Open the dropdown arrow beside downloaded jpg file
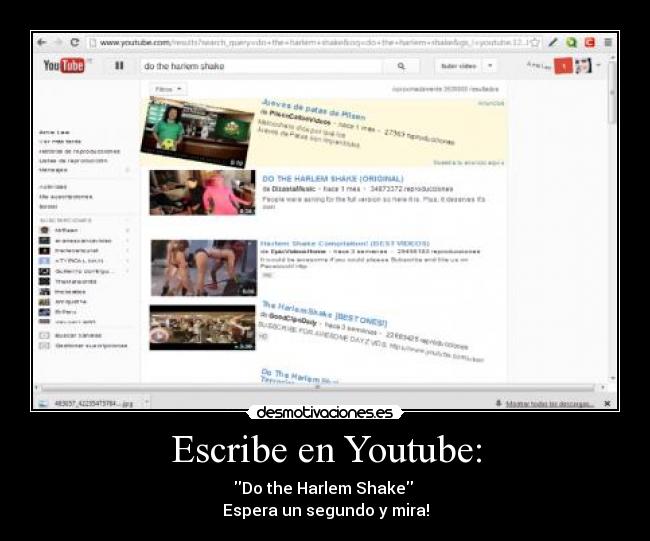 pos(146,403)
